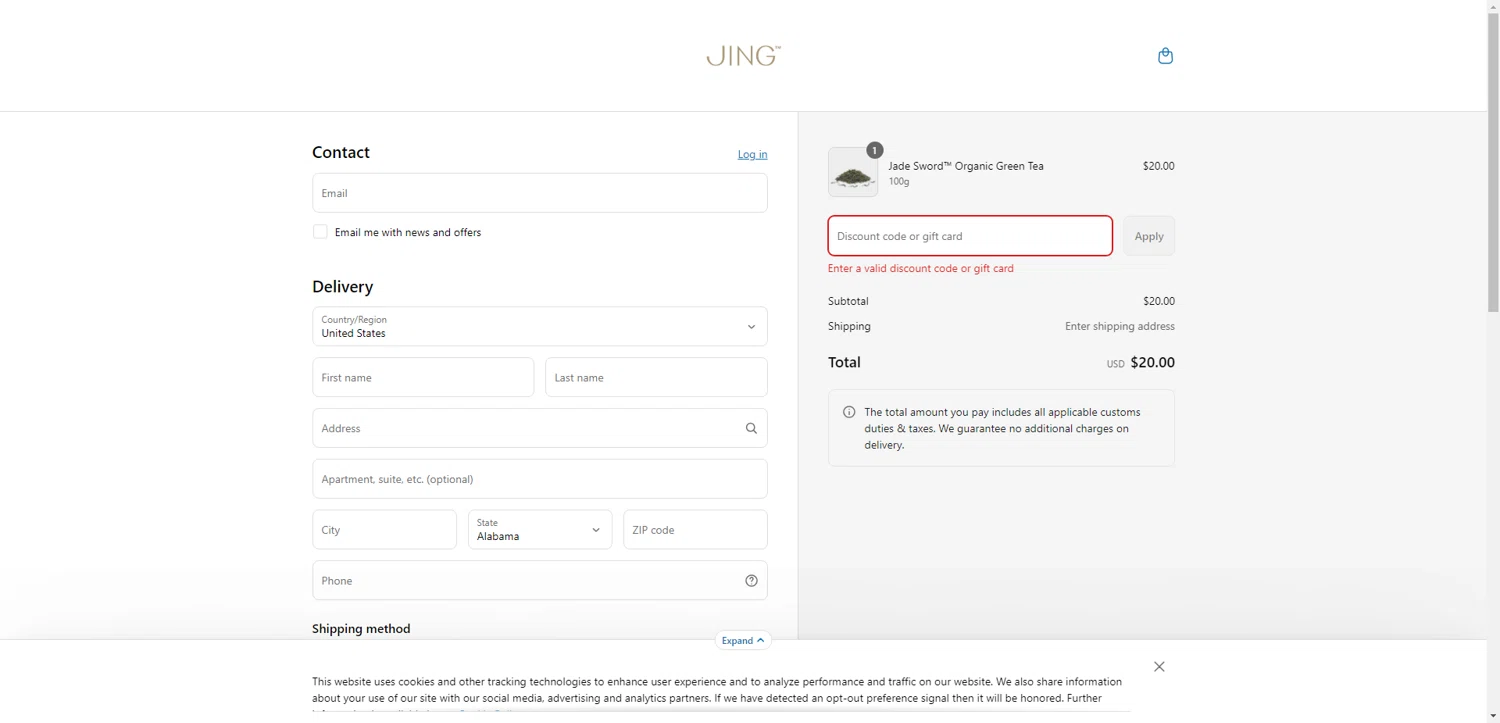Click the quantity badge on product thumbnail
1500x723 pixels.
[874, 150]
